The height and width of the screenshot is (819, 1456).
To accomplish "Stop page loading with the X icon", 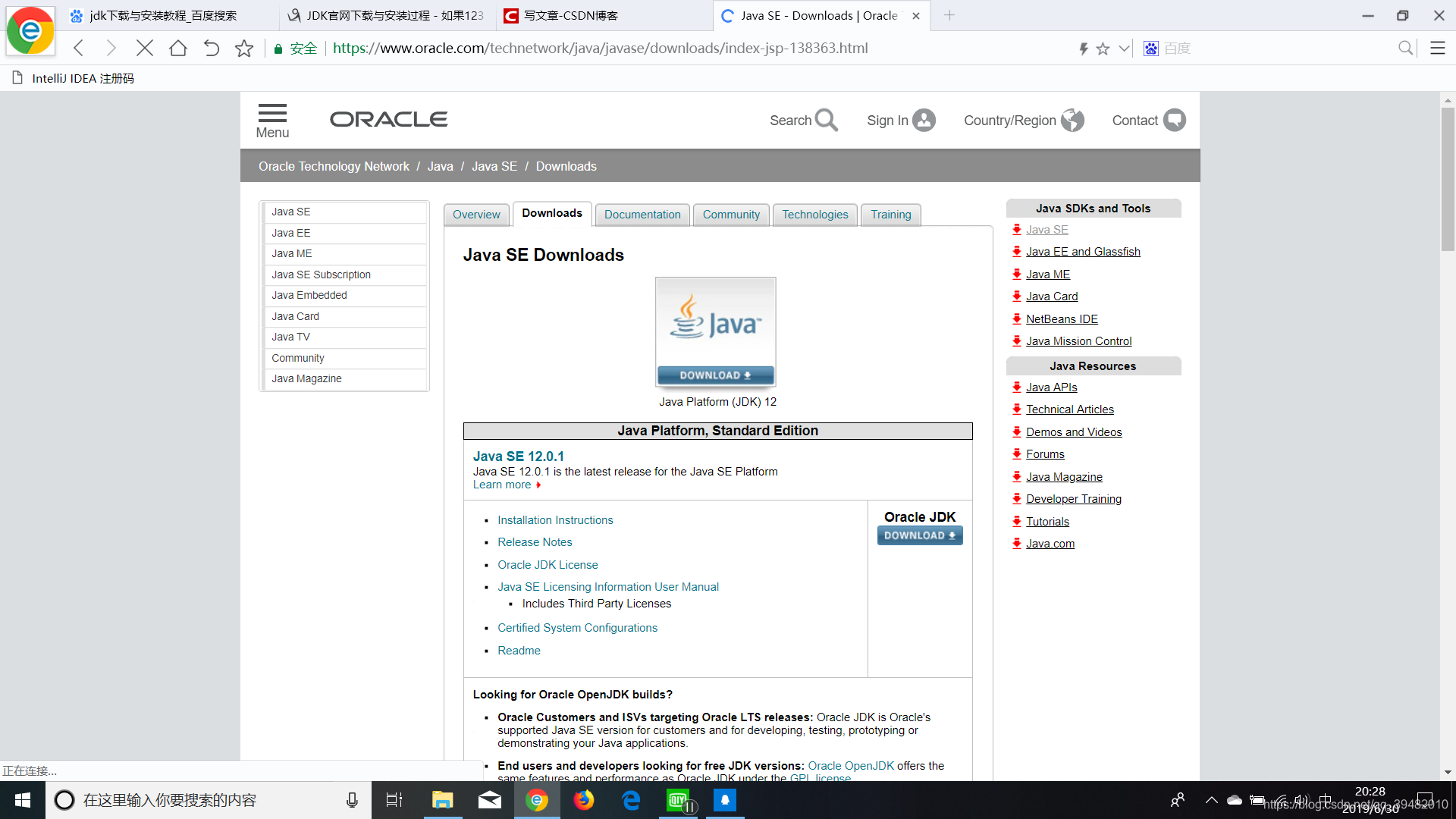I will pos(144,49).
